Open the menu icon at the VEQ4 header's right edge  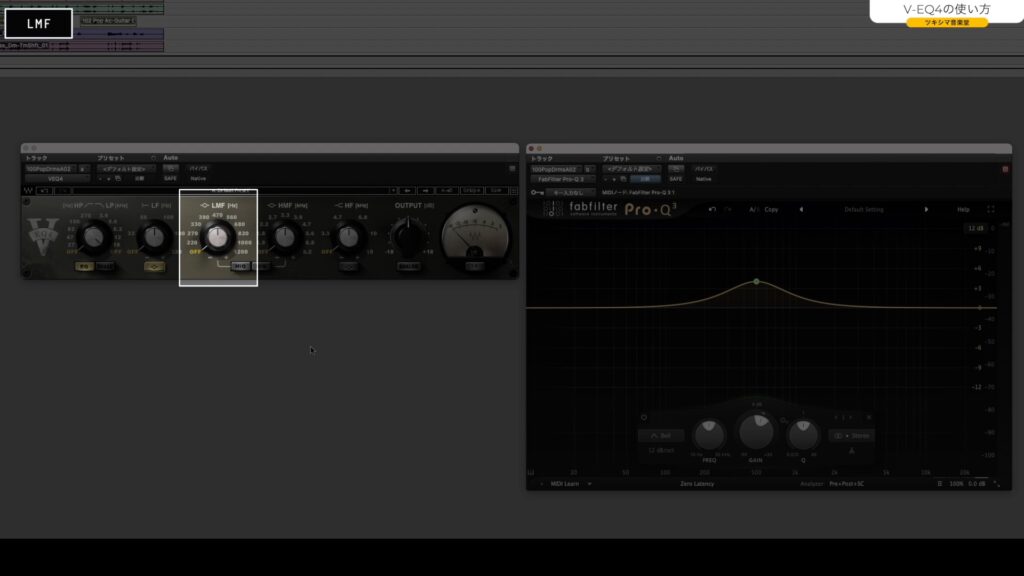[x=513, y=168]
